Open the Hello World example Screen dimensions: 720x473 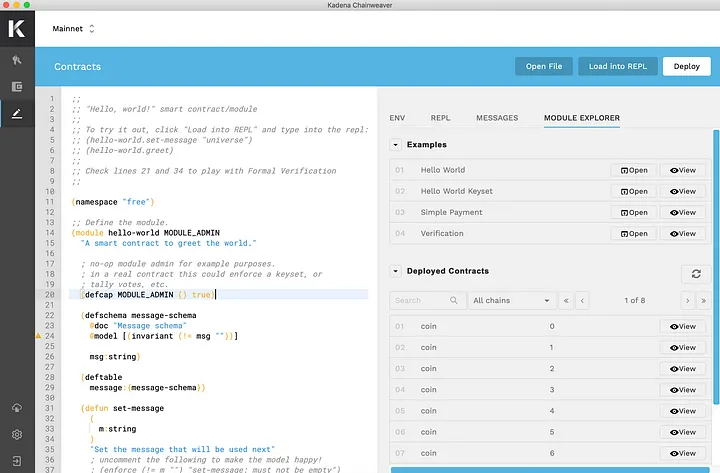(x=634, y=170)
